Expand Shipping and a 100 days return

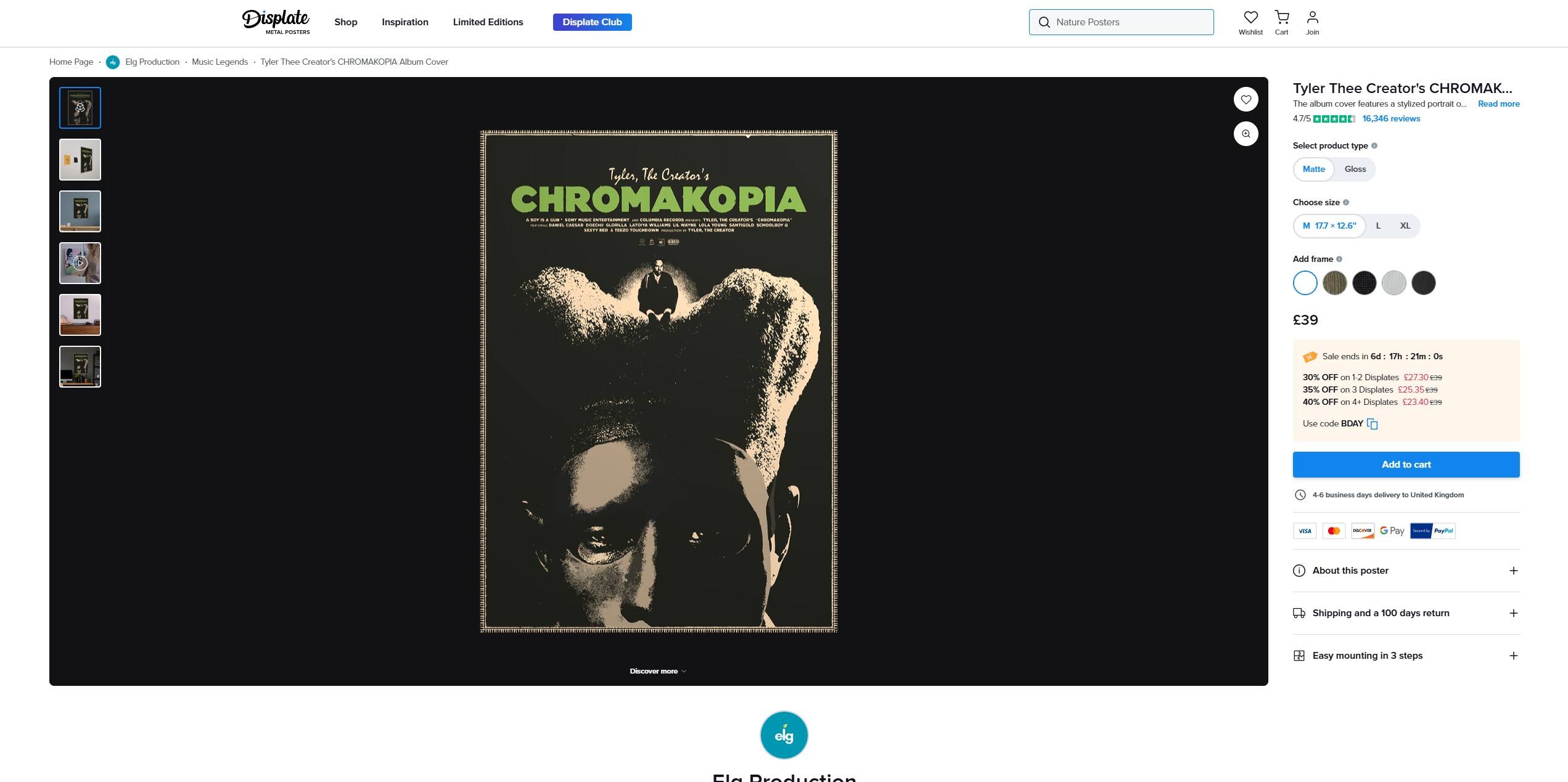(x=1406, y=613)
